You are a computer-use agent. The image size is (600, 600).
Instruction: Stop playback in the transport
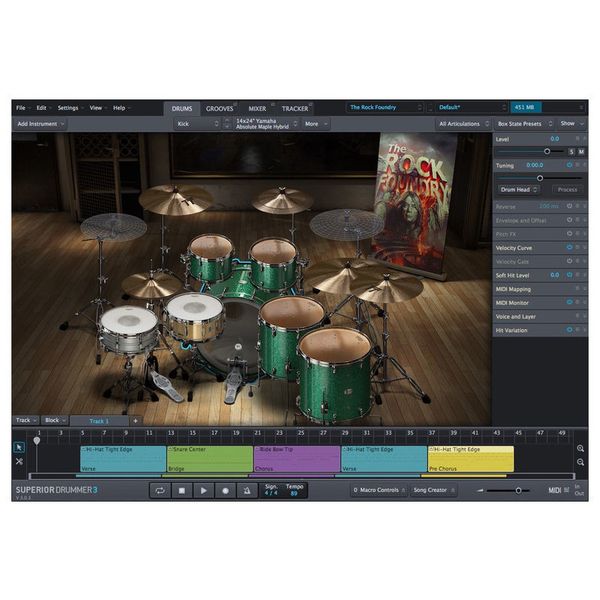(x=182, y=490)
